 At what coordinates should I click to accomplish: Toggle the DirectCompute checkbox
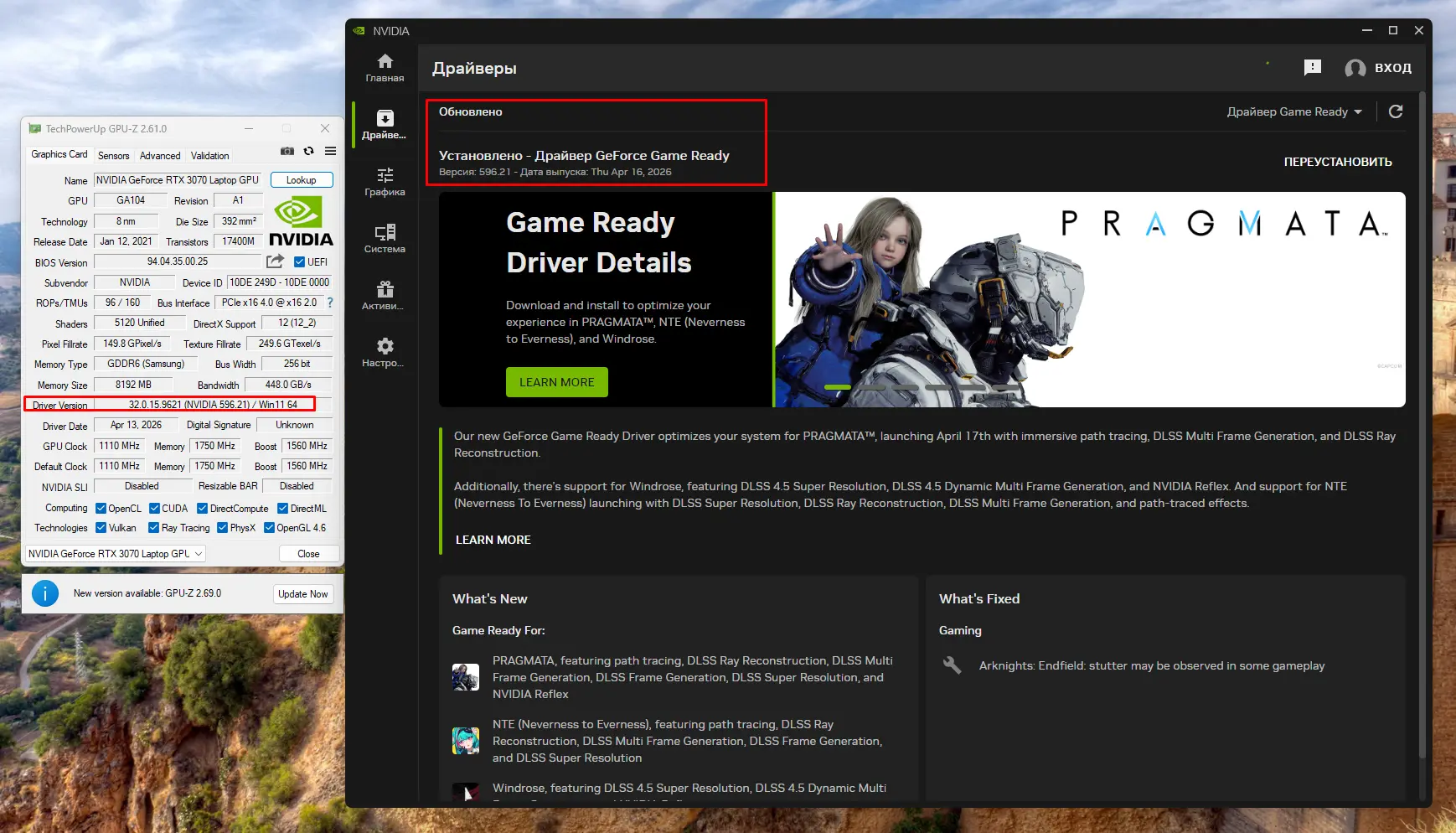coord(202,509)
